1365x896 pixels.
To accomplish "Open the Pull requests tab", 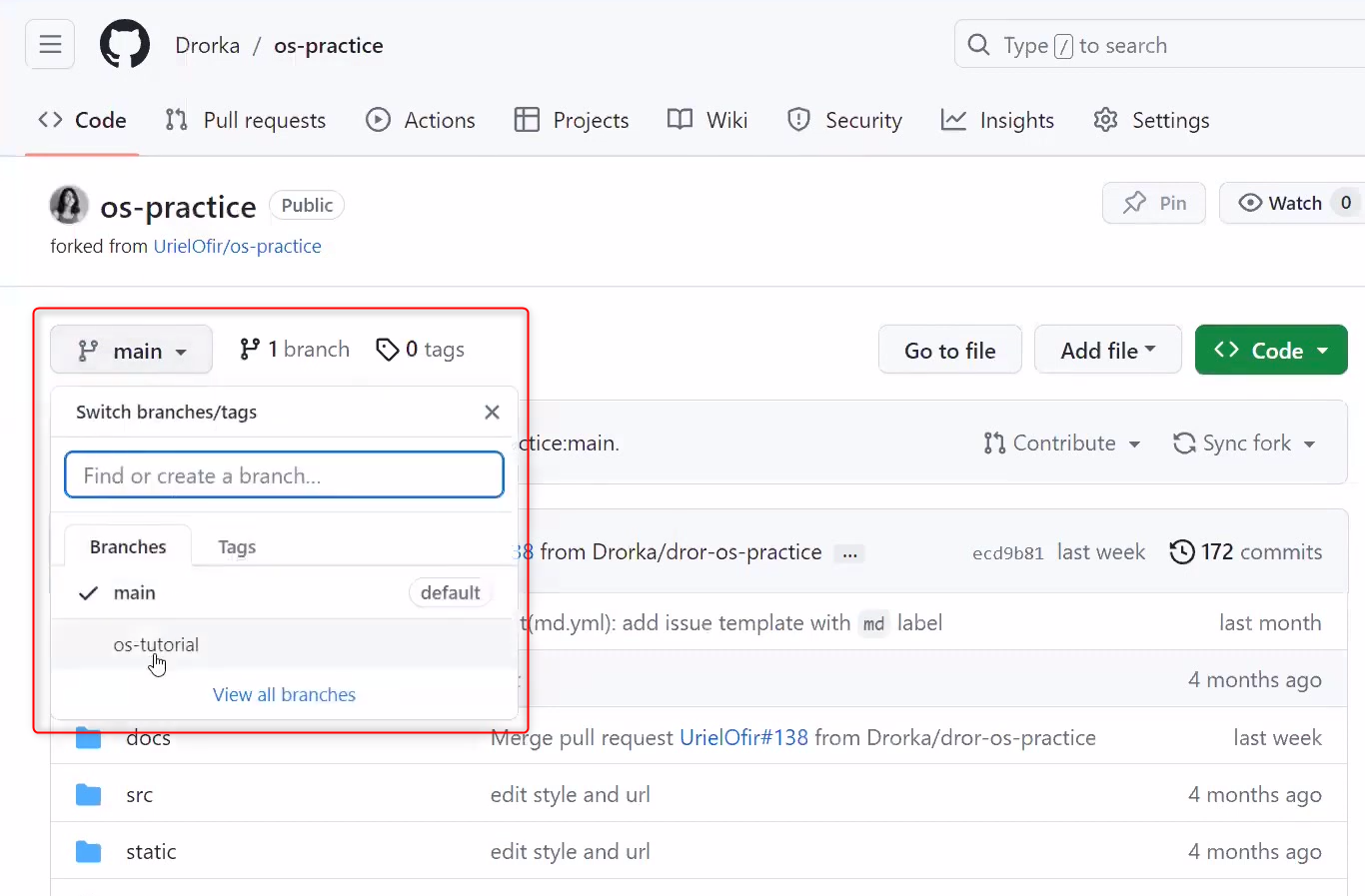I will tap(245, 120).
